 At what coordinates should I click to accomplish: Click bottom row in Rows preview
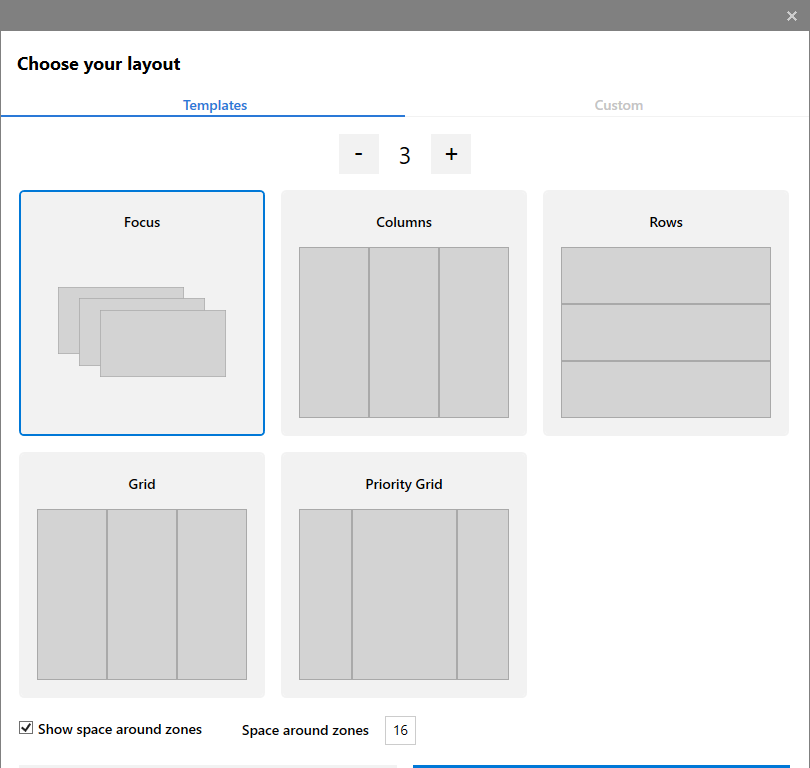click(666, 389)
